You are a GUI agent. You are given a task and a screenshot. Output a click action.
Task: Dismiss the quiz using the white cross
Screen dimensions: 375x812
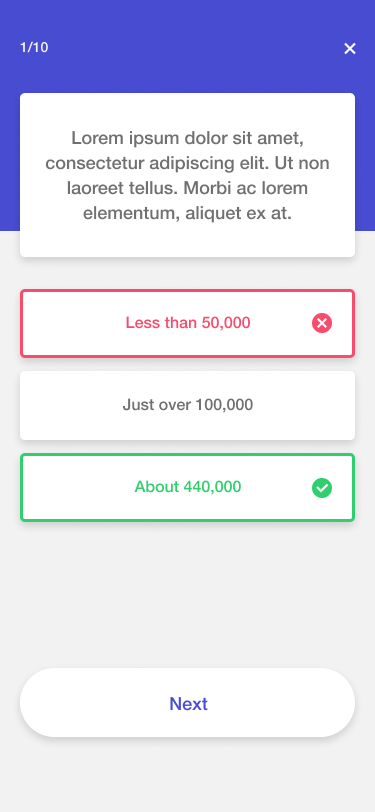pyautogui.click(x=350, y=49)
